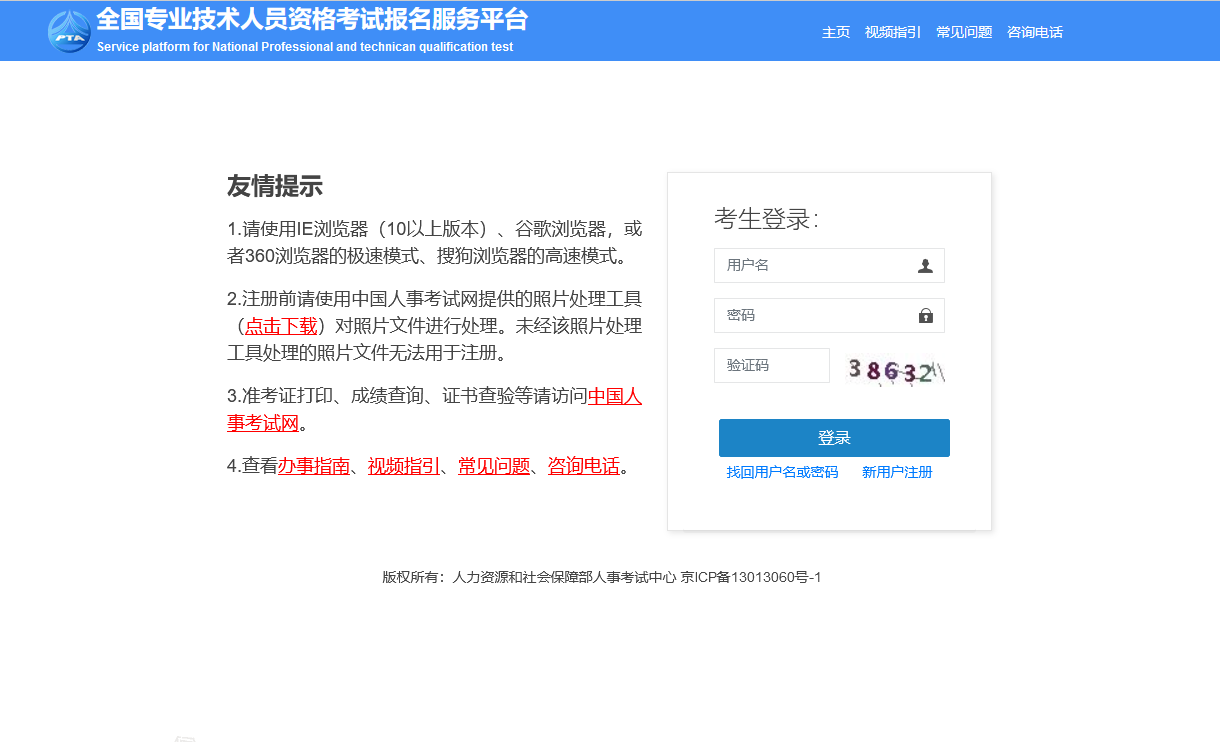Click the 登录 login button
1220x742 pixels.
(x=834, y=437)
